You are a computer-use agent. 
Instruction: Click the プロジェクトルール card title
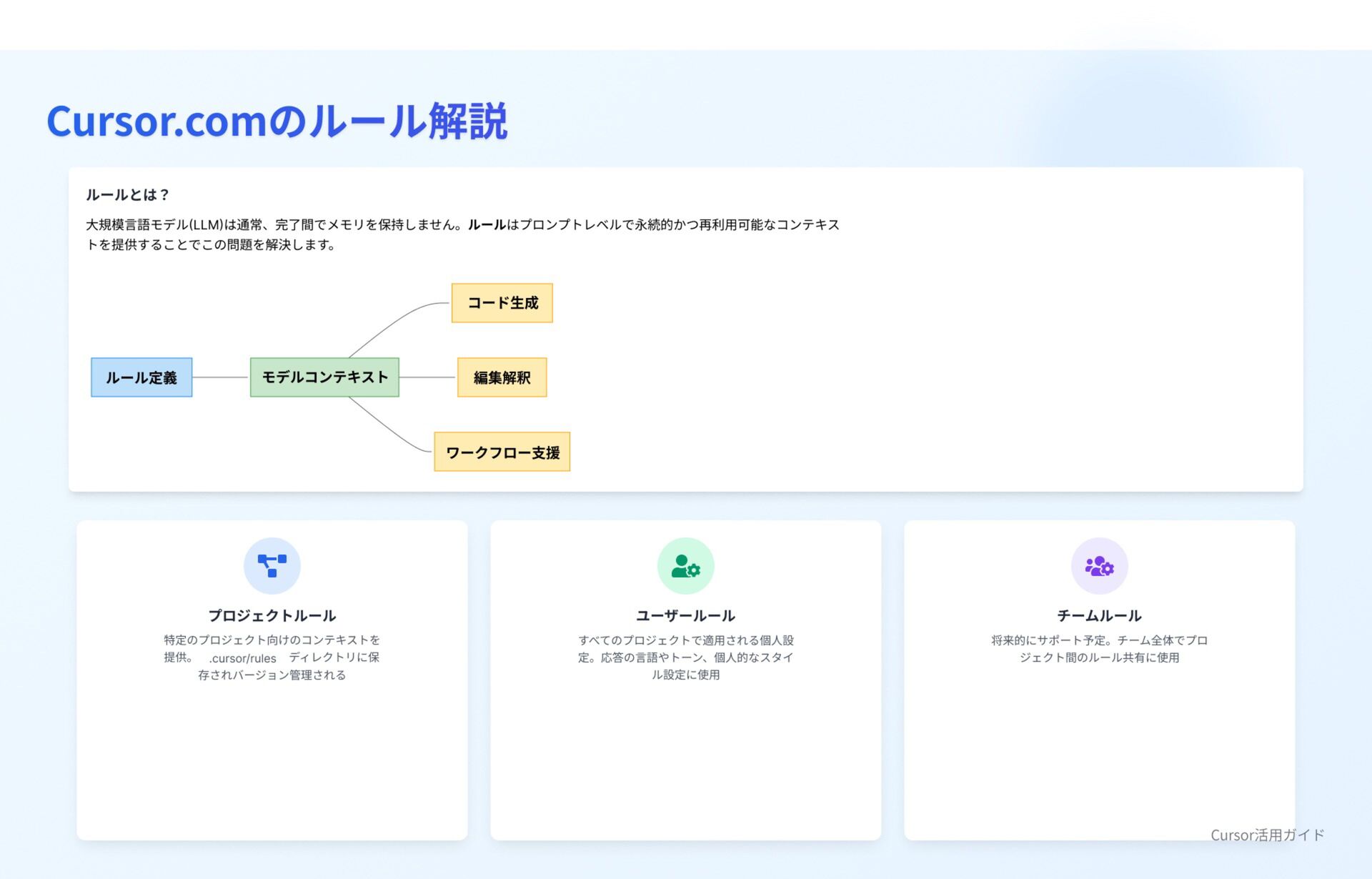pyautogui.click(x=272, y=615)
